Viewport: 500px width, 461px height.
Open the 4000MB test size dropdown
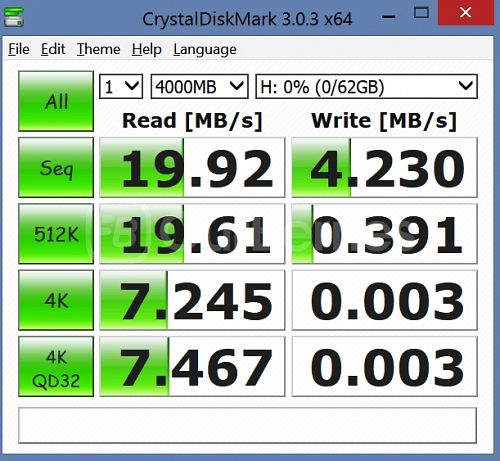(x=199, y=87)
